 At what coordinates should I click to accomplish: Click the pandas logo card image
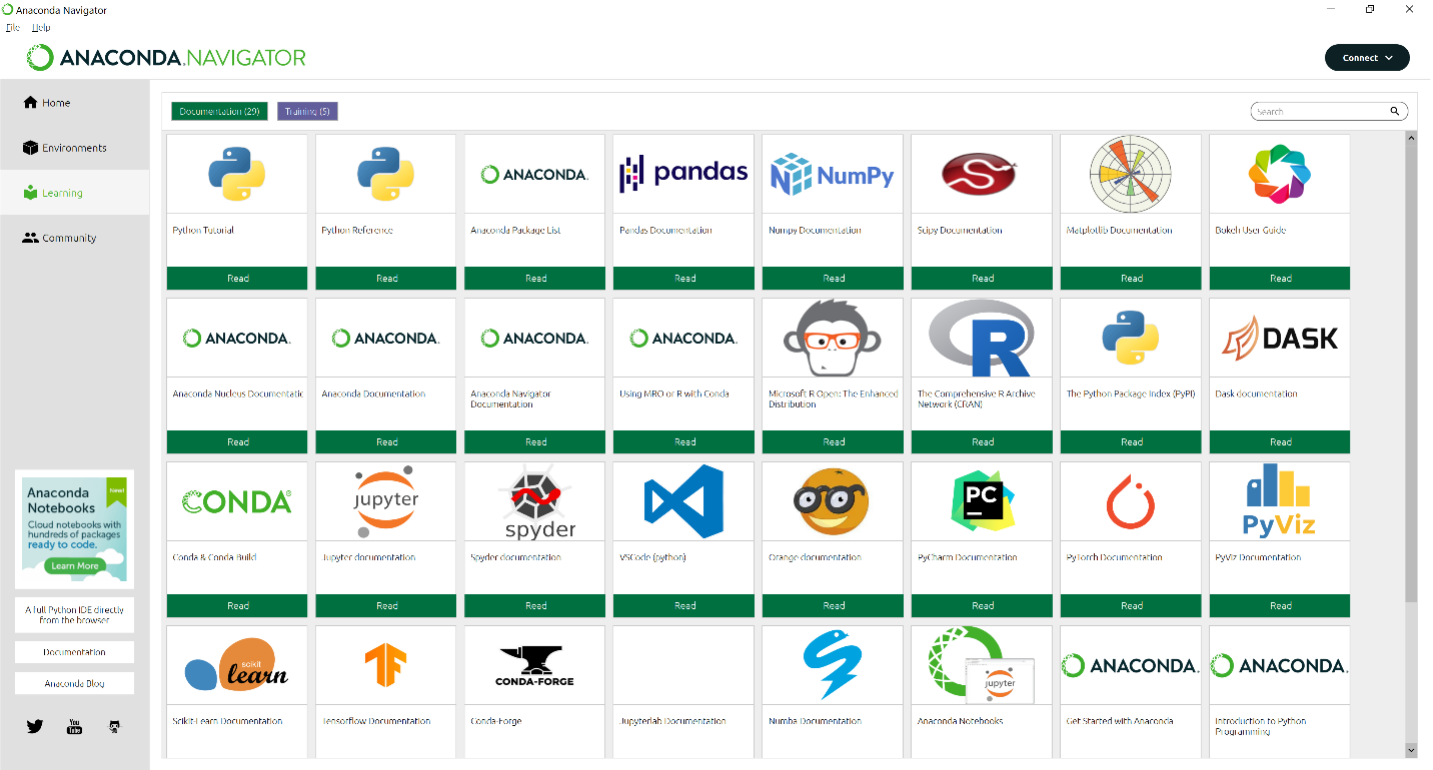tap(684, 174)
